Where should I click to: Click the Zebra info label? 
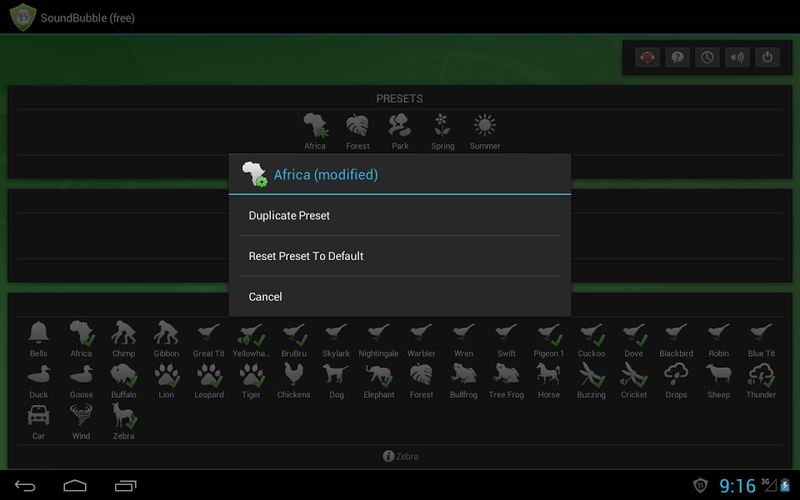[x=401, y=456]
